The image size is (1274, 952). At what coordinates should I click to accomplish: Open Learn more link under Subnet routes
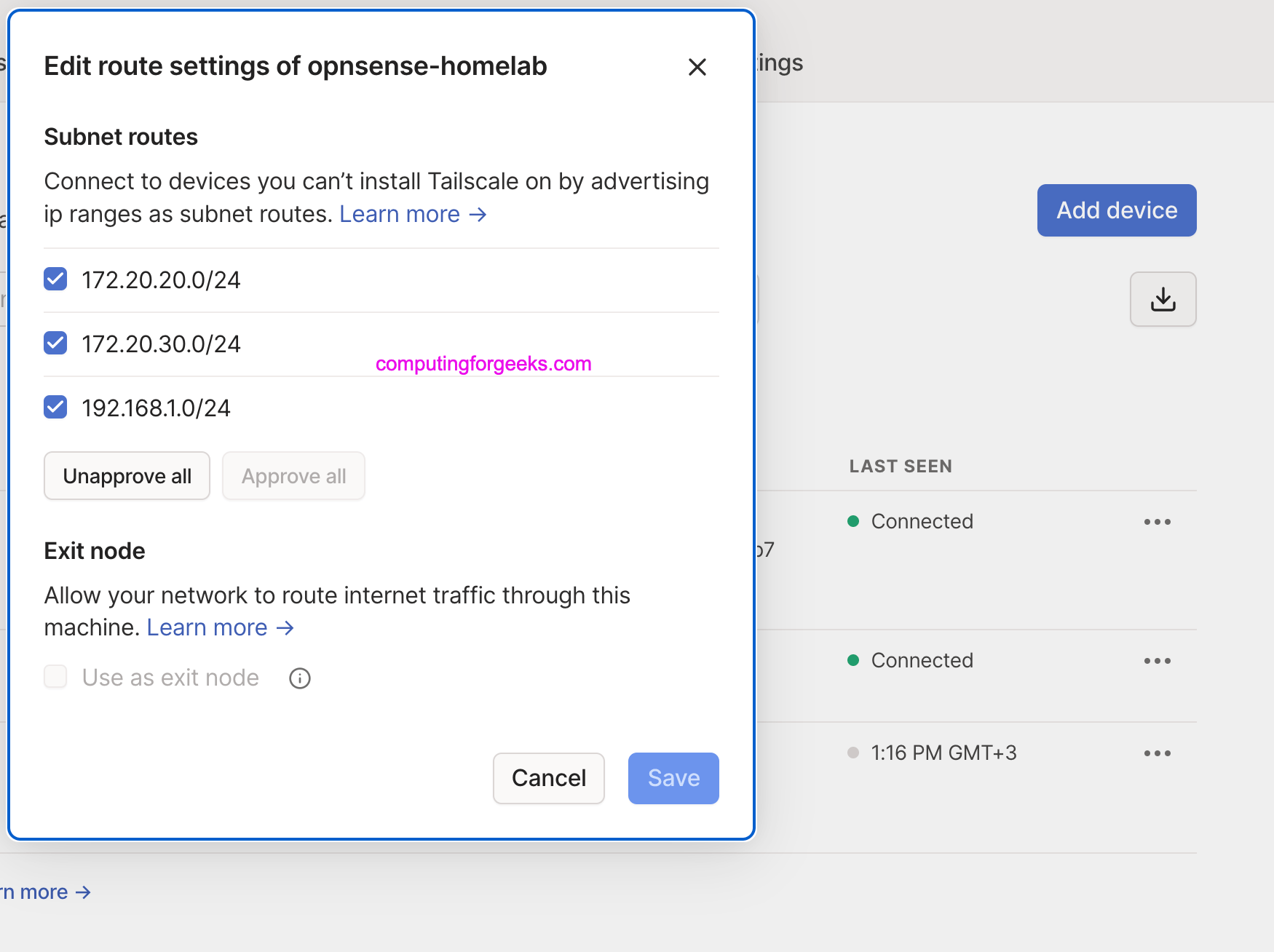(412, 215)
